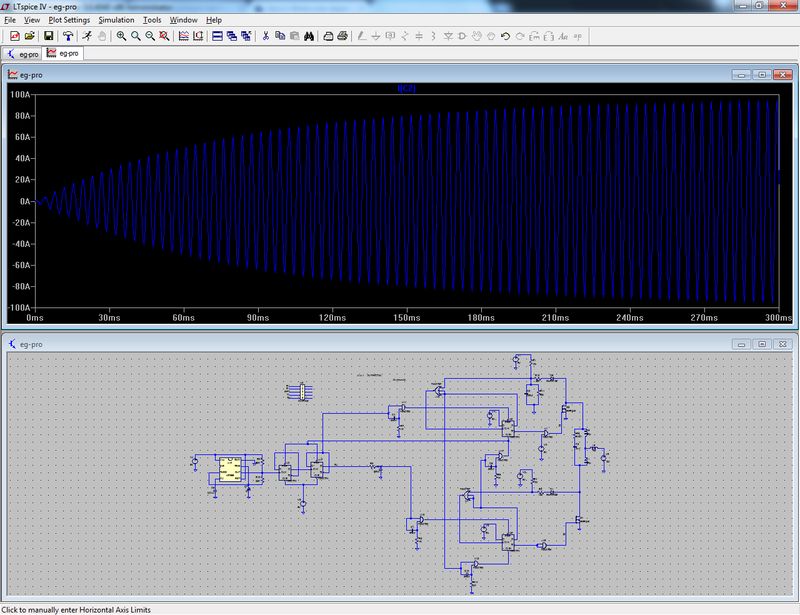
Task: Click the Zoom Full Extents icon
Action: pos(164,36)
